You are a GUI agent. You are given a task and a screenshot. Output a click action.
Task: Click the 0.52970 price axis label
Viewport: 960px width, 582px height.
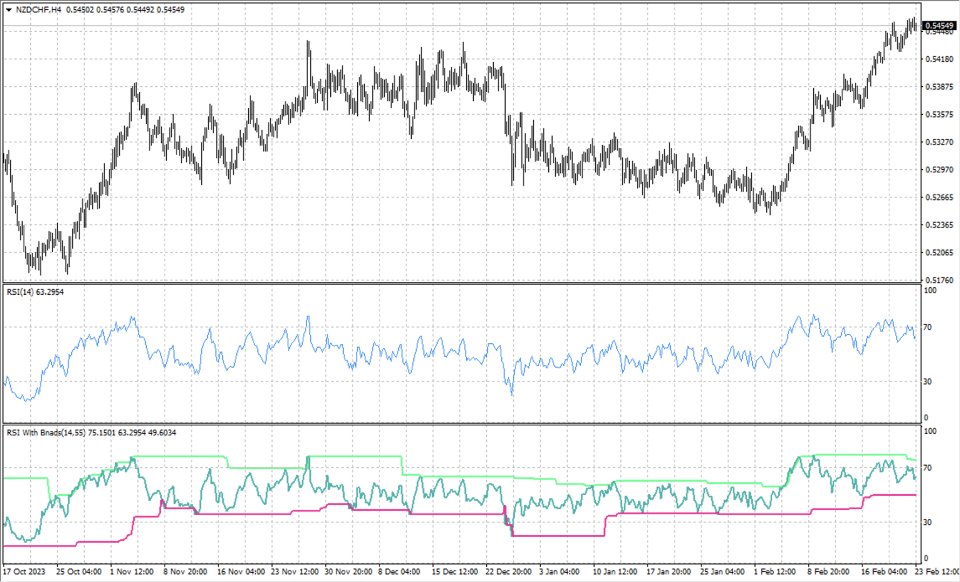[x=939, y=170]
